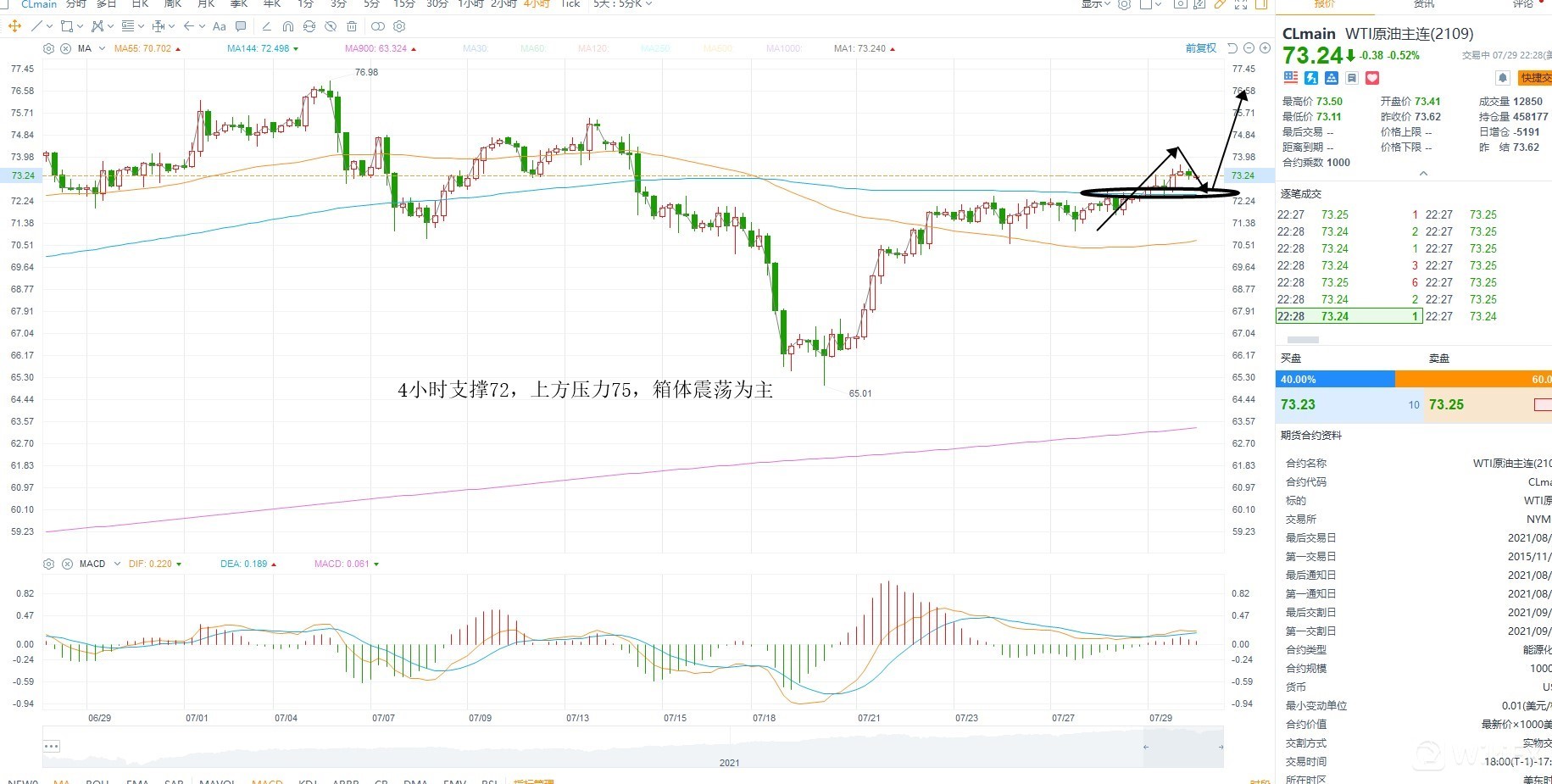Remove the MACD indicator

[67, 564]
